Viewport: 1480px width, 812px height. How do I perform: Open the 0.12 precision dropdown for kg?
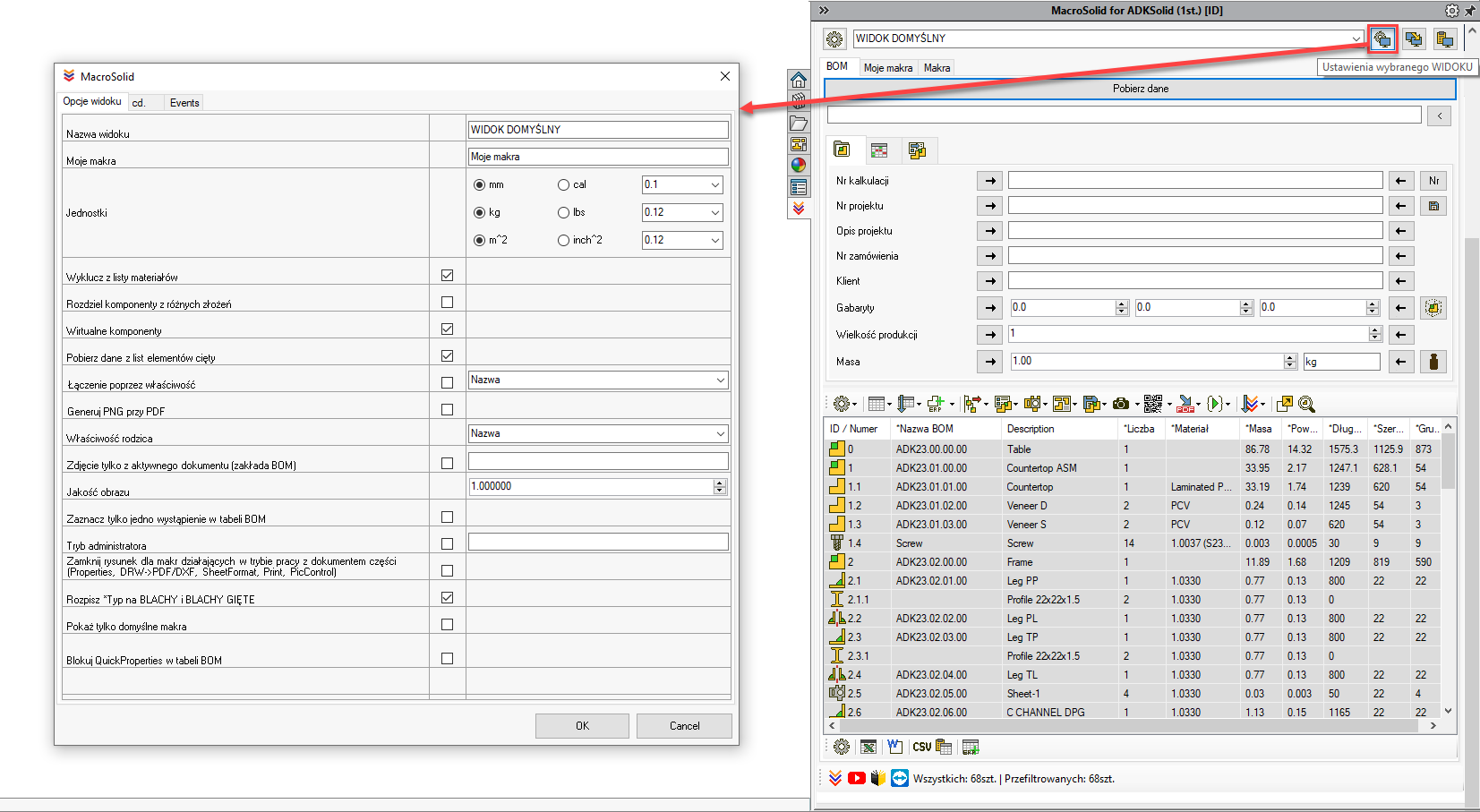pyautogui.click(x=714, y=212)
